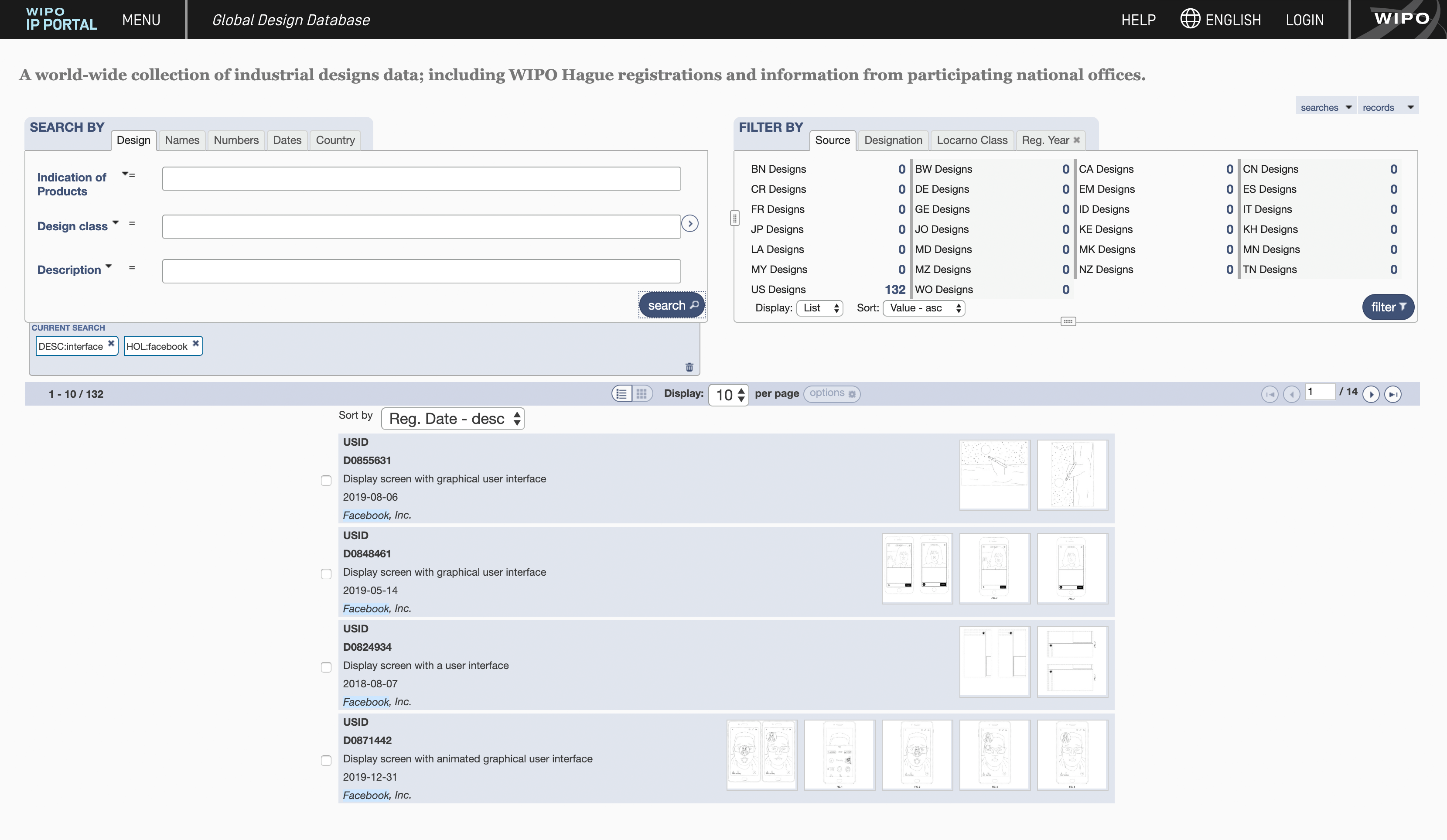The width and height of the screenshot is (1447, 840).
Task: Click the Description input field
Action: pos(421,271)
